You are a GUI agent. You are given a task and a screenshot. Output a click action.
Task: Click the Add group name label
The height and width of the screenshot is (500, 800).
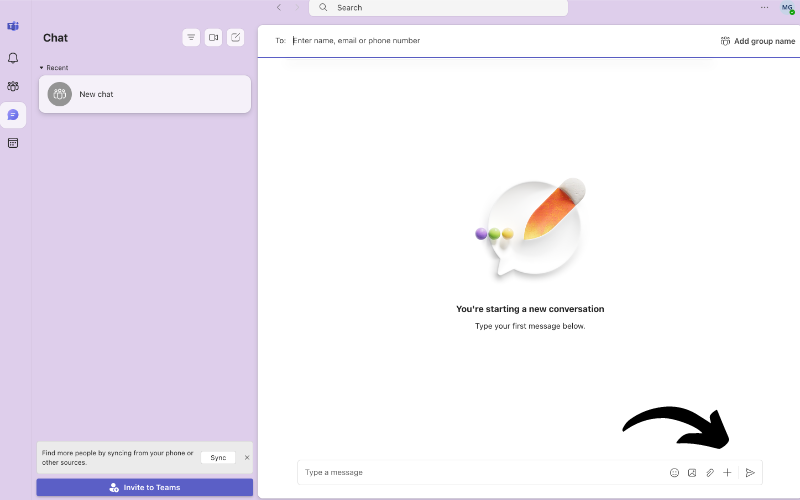pyautogui.click(x=764, y=41)
